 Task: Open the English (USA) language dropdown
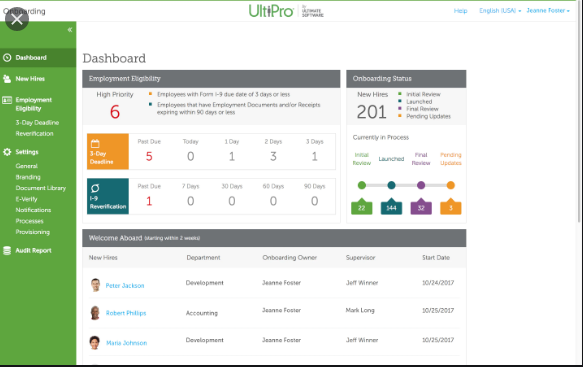[500, 11]
